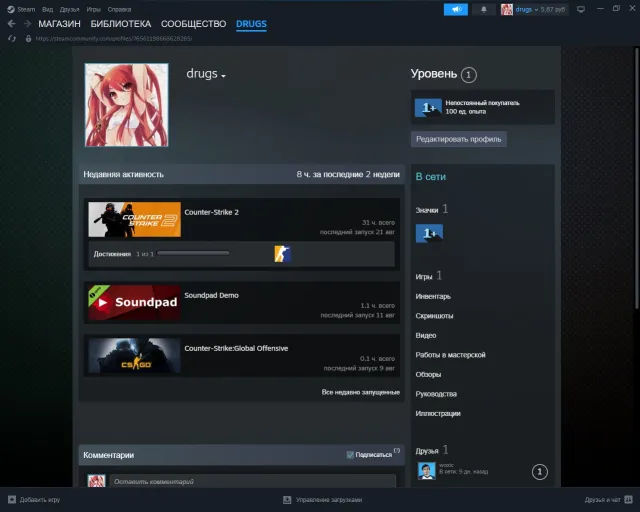
Task: Open friends and chat icon
Action: [629, 499]
